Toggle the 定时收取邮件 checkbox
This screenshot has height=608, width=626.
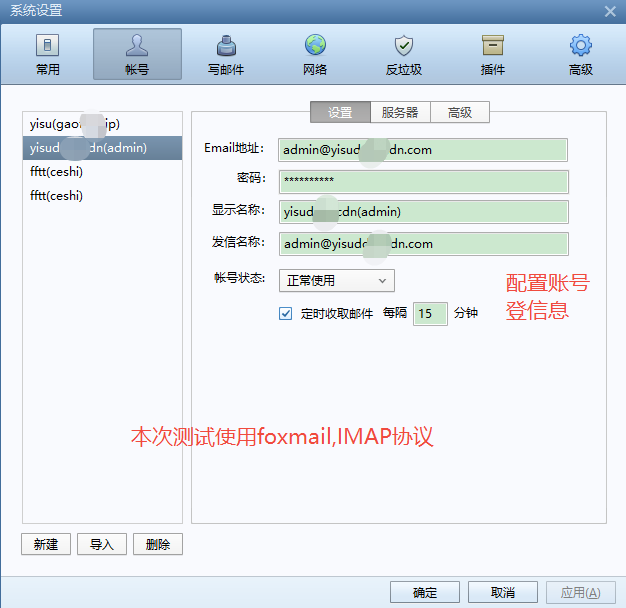286,313
